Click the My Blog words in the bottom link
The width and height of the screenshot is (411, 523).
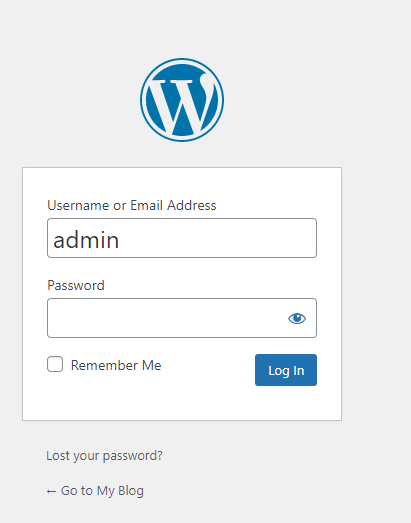120,491
